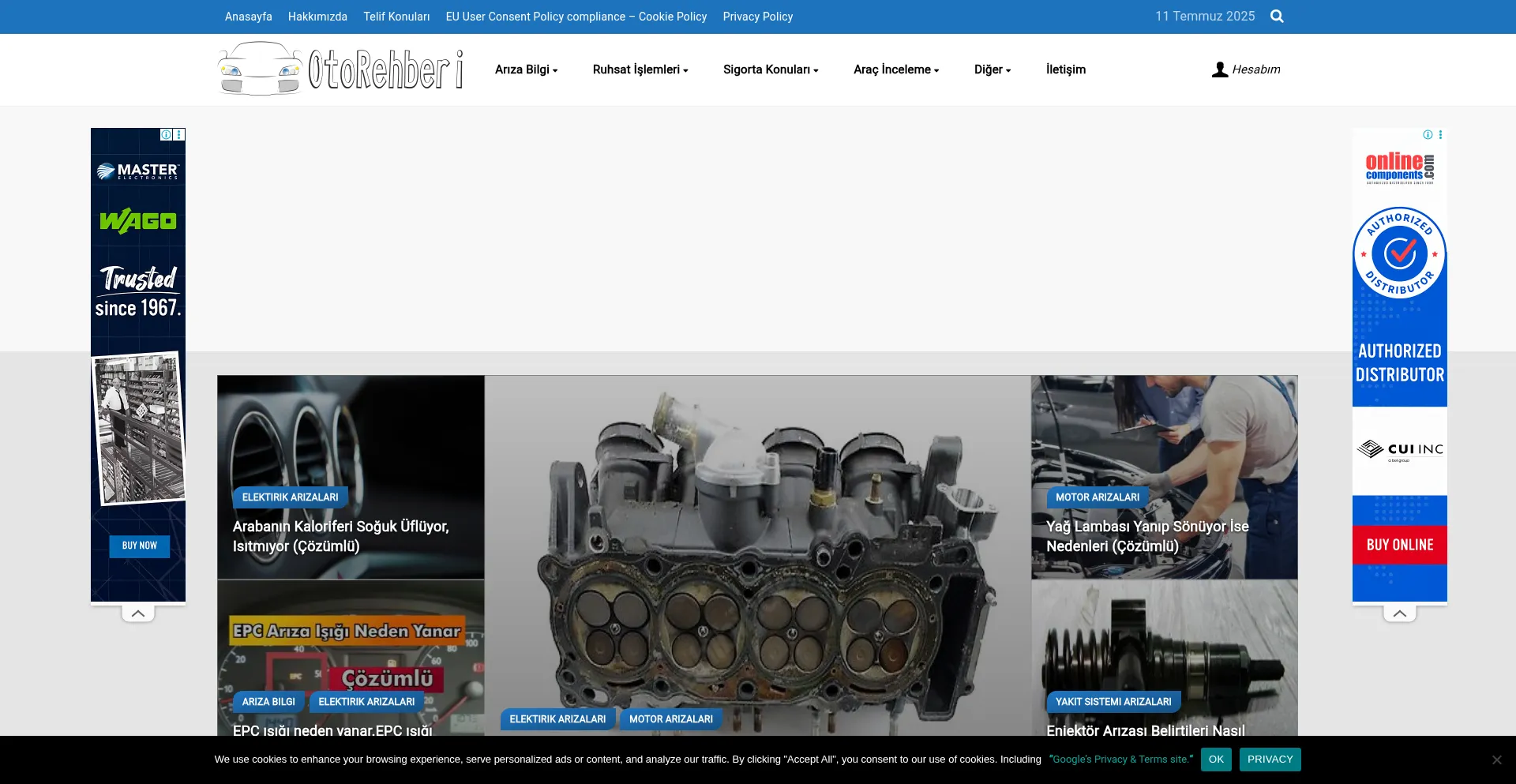Open the EPC ışığı neden yanar article
Viewport: 1516px width, 784px height.
tap(332, 730)
